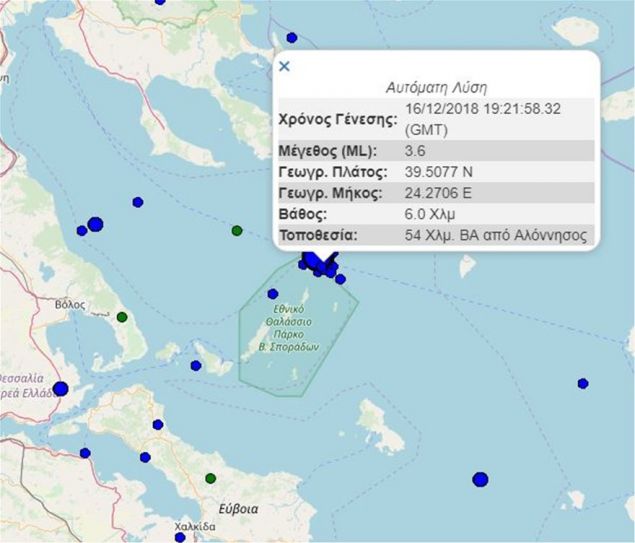The image size is (635, 543).
Task: Click the blue marker inside the marine park
Action: click(x=273, y=294)
